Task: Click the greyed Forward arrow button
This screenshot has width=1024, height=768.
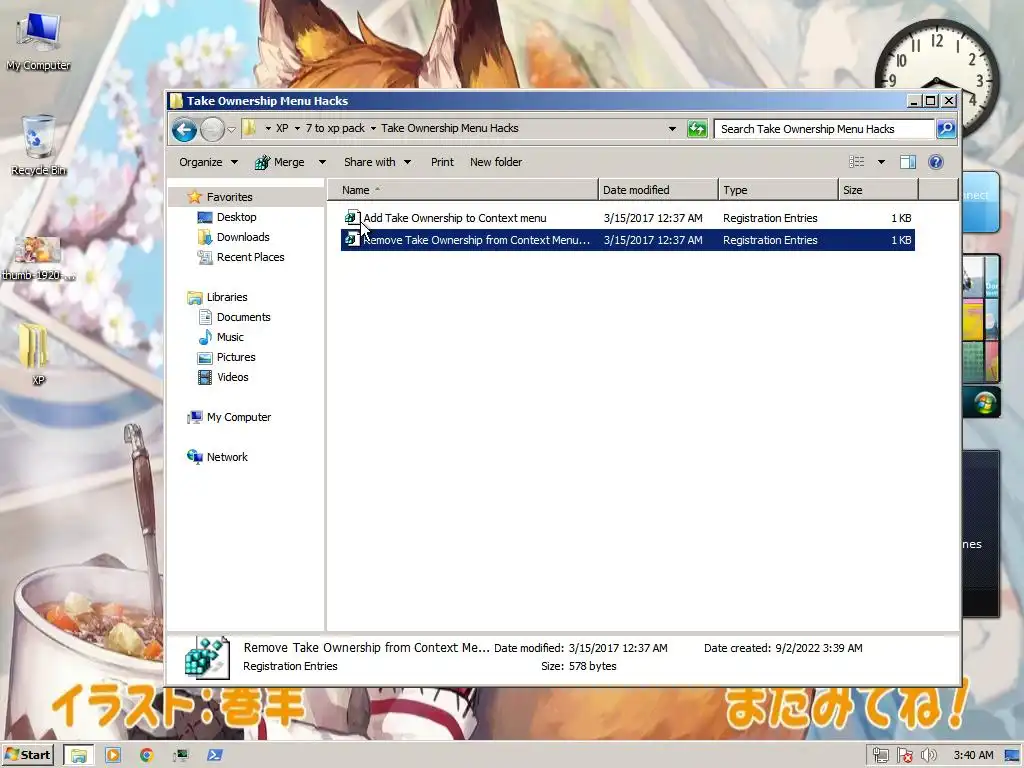Action: pos(212,129)
